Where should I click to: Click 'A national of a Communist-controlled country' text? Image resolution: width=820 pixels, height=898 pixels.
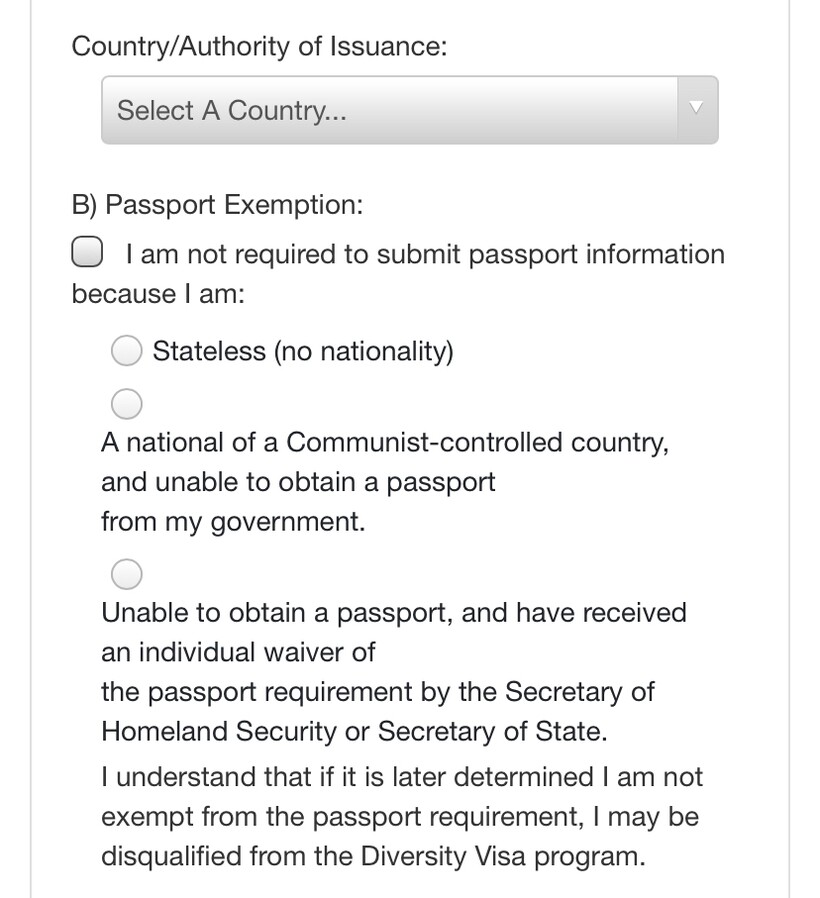pos(385,442)
